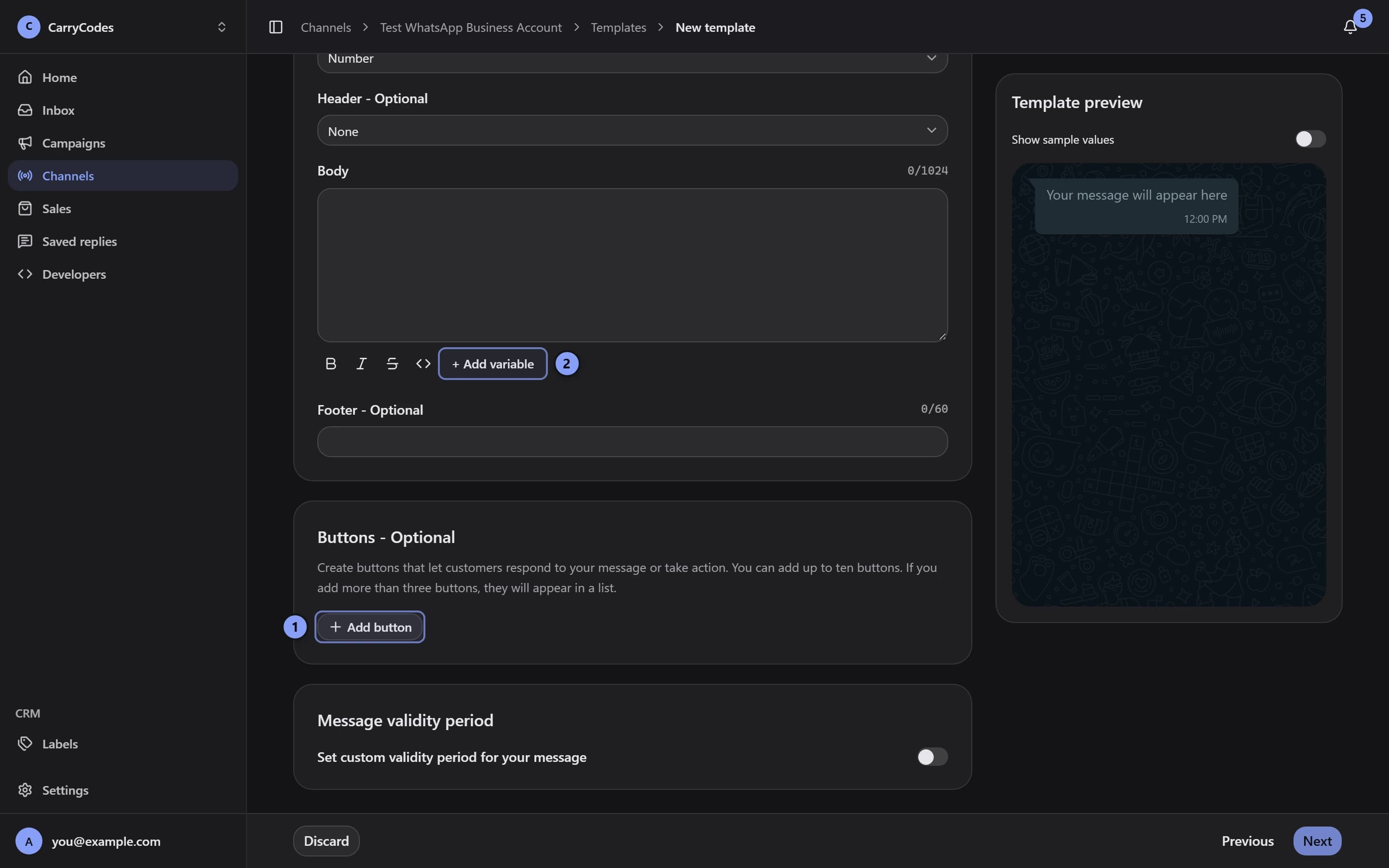Open Sales section
Image resolution: width=1389 pixels, height=868 pixels.
[x=123, y=208]
